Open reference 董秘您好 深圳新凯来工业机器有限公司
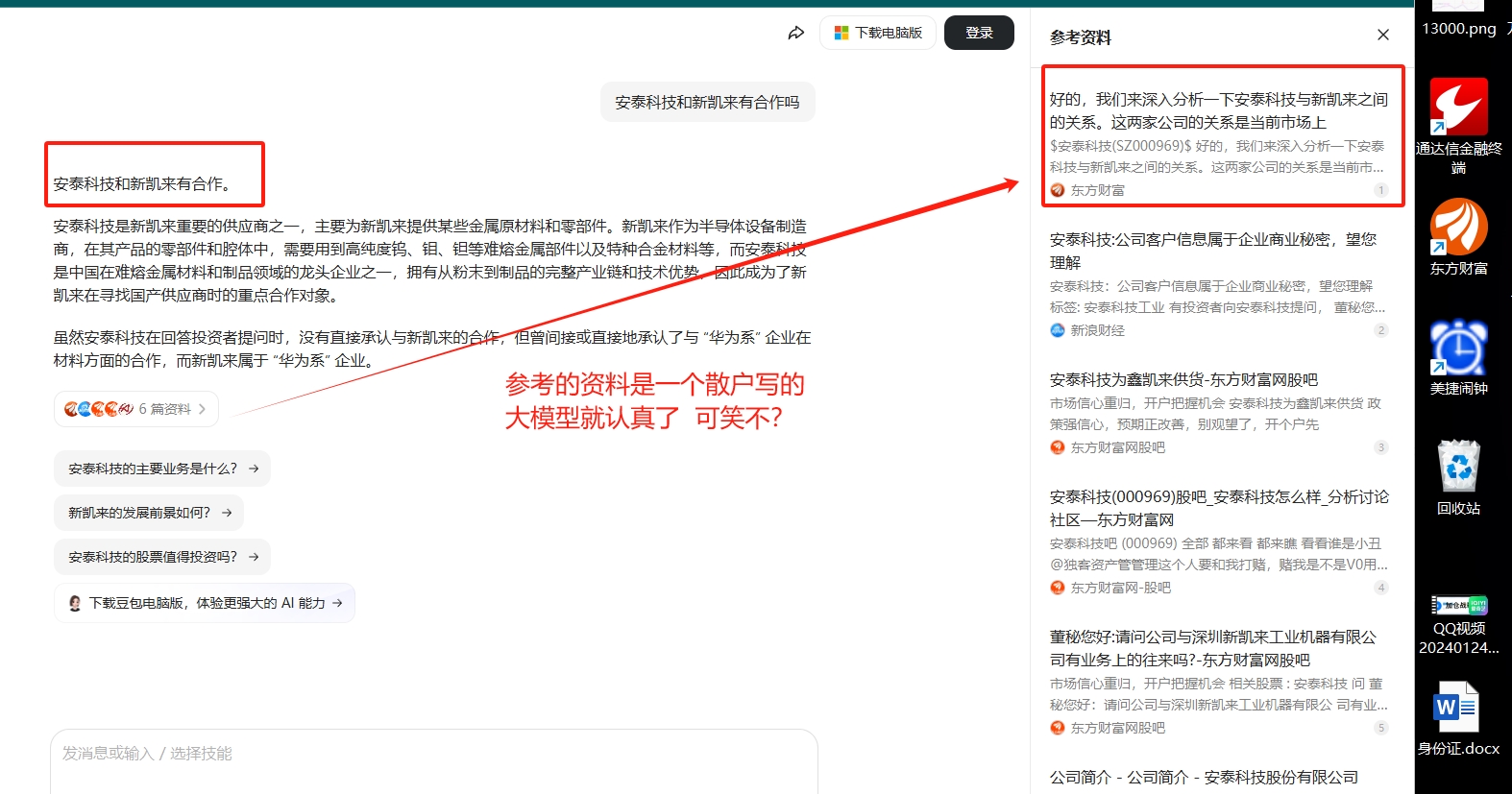The height and width of the screenshot is (794, 1512). point(1220,682)
